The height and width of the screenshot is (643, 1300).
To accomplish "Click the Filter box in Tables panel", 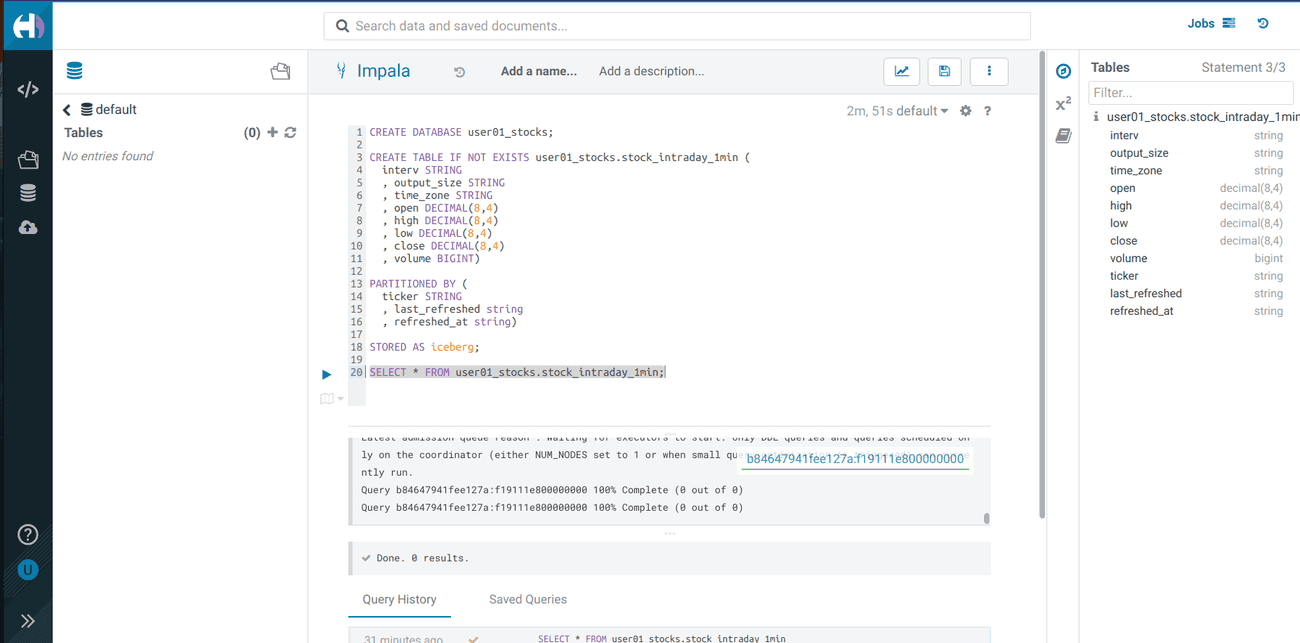I will (x=1189, y=93).
